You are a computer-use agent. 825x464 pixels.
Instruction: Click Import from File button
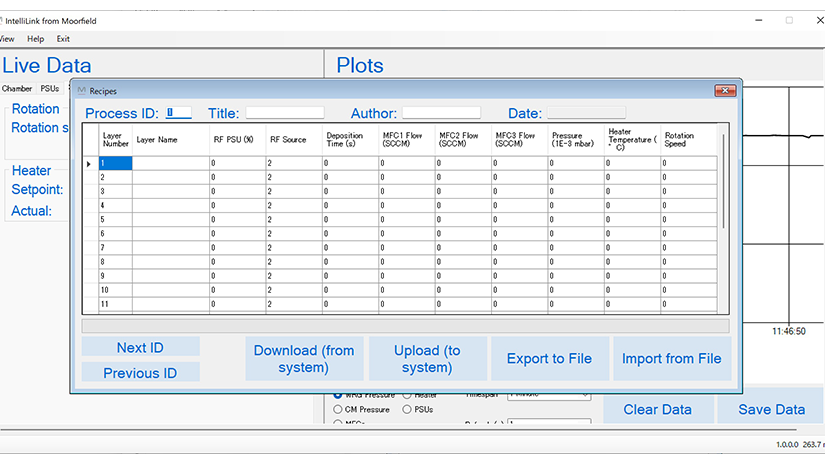(x=671, y=359)
